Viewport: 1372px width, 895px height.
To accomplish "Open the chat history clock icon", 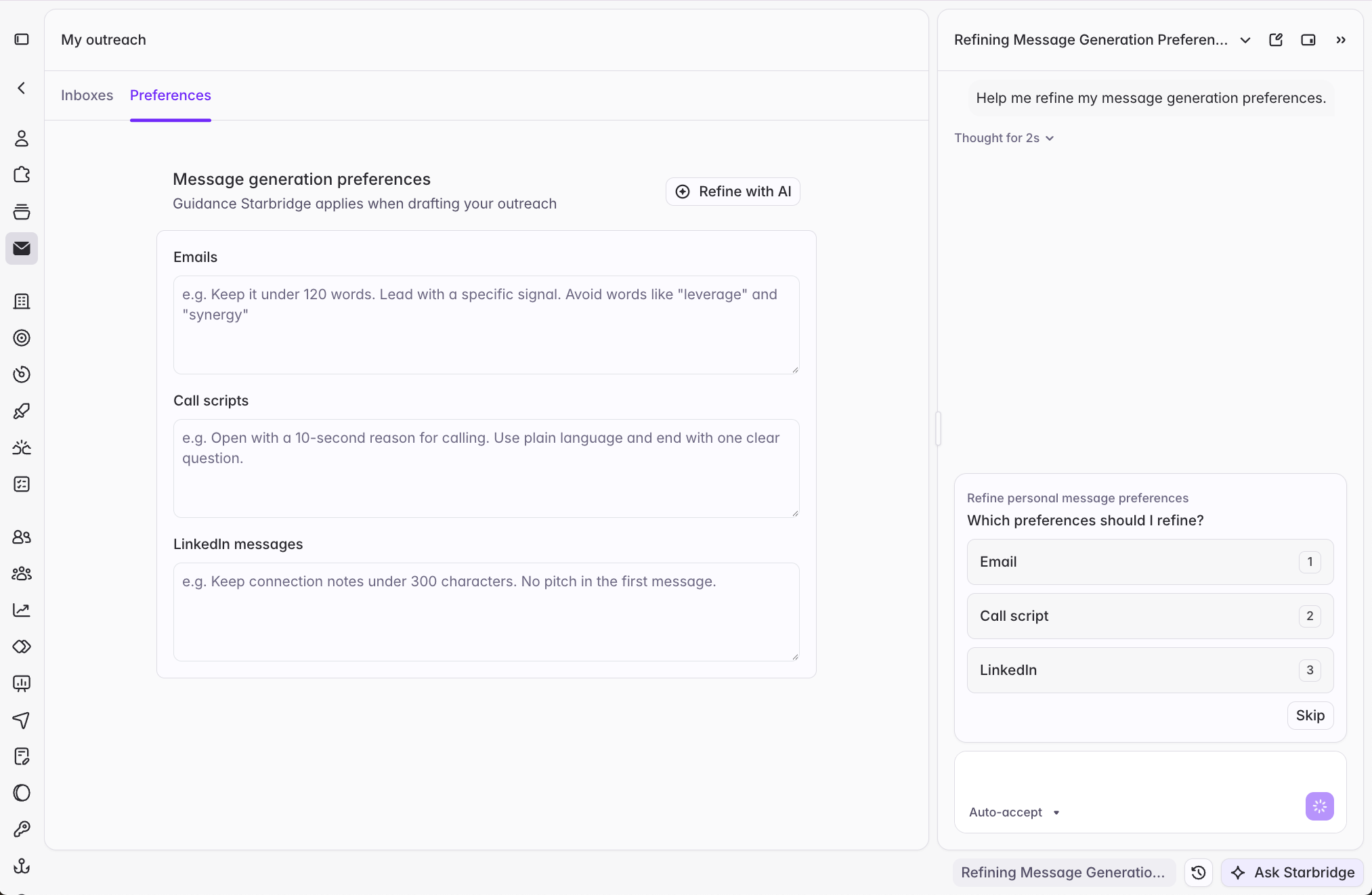I will (1198, 872).
